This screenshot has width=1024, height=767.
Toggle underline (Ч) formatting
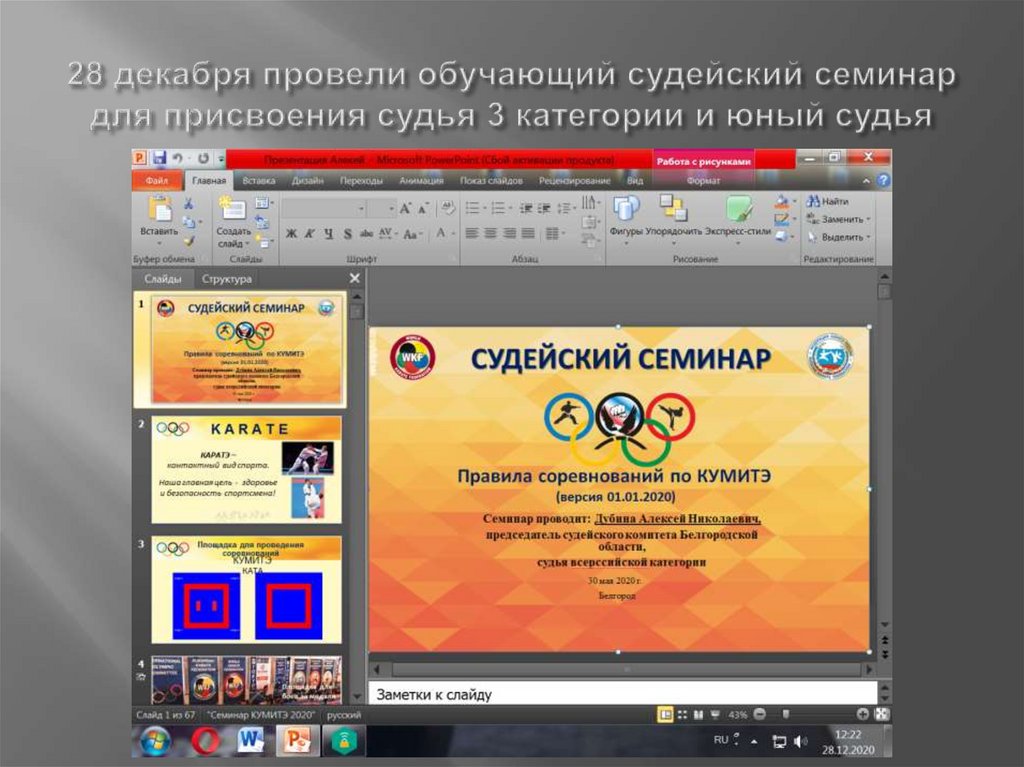click(327, 233)
